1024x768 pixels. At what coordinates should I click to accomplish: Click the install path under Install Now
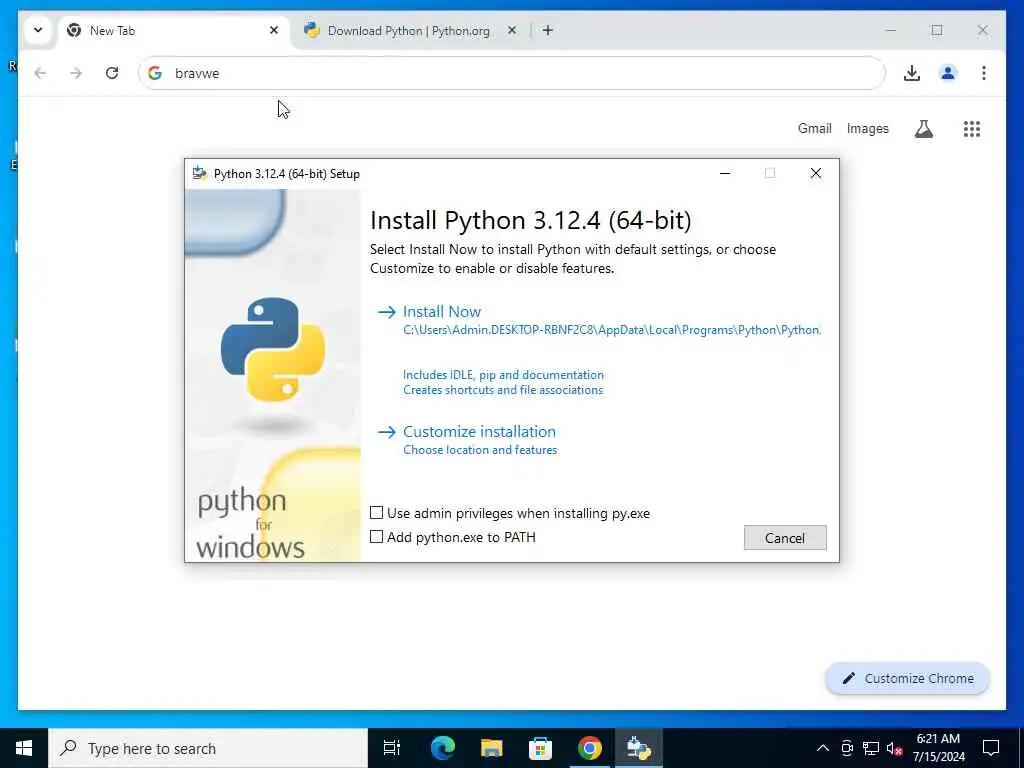pos(612,330)
